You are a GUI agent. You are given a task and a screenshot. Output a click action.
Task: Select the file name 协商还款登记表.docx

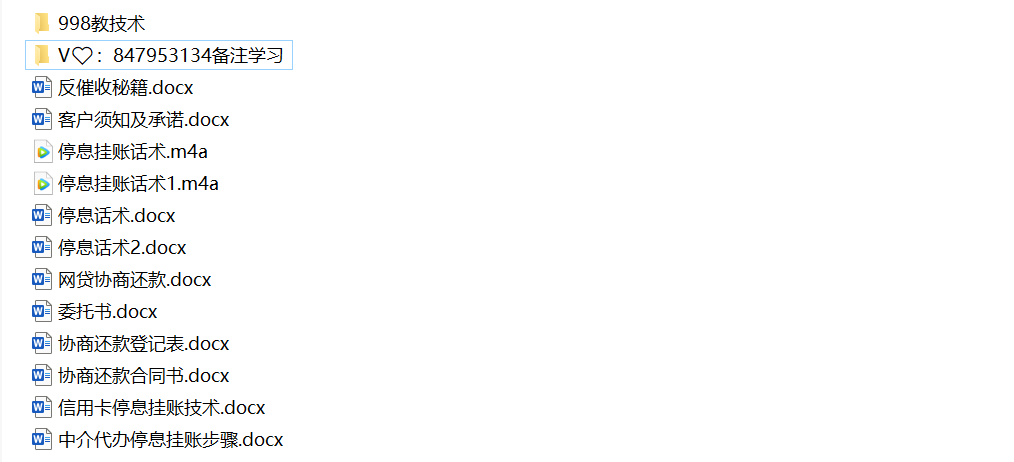click(144, 344)
